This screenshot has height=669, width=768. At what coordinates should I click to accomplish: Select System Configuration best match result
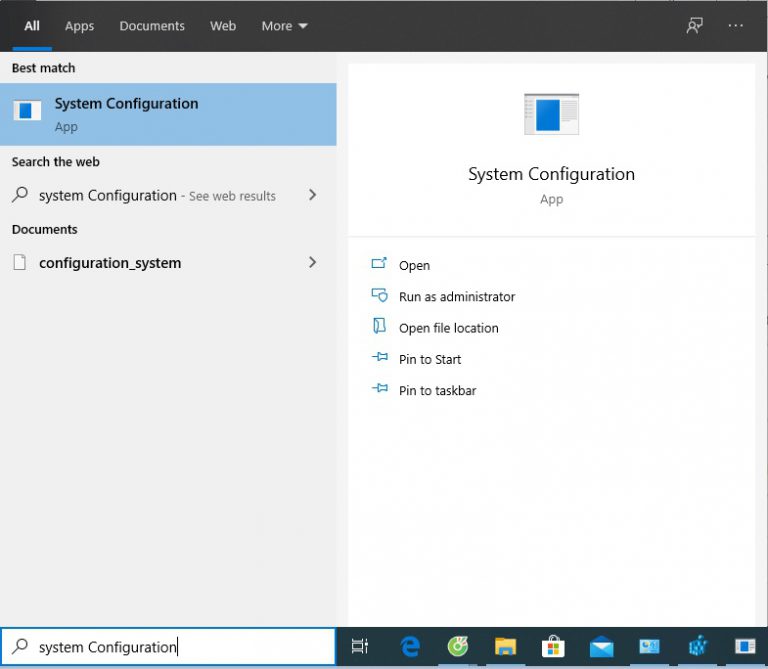coord(168,114)
